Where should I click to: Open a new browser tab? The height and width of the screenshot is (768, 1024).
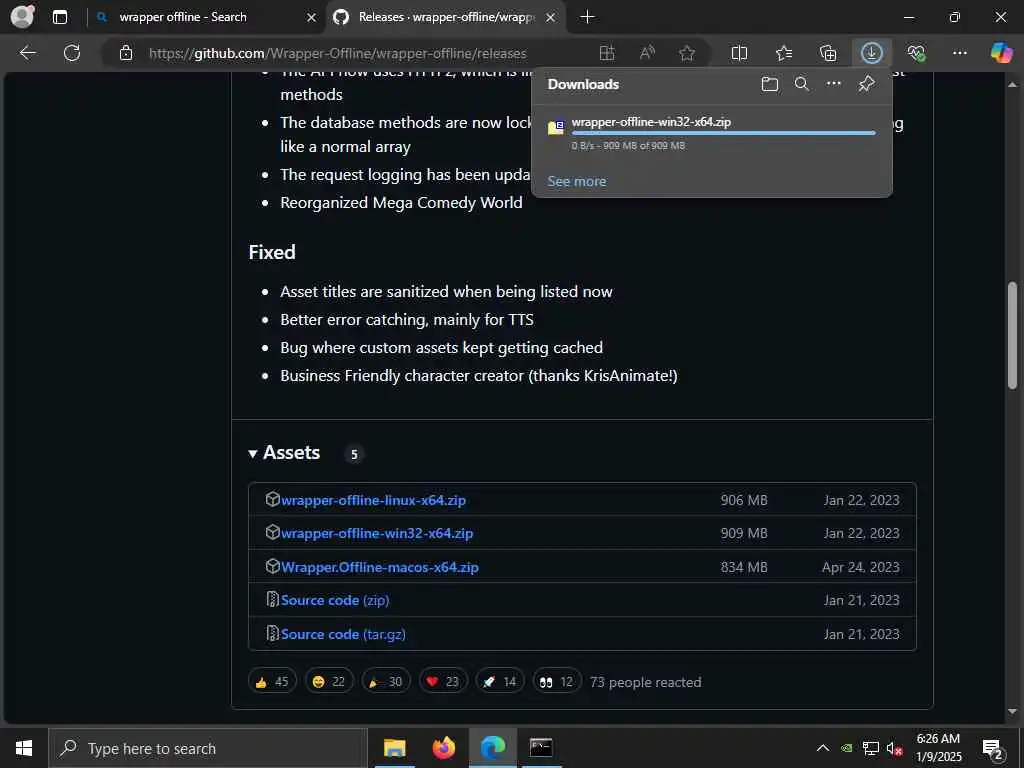[x=587, y=17]
